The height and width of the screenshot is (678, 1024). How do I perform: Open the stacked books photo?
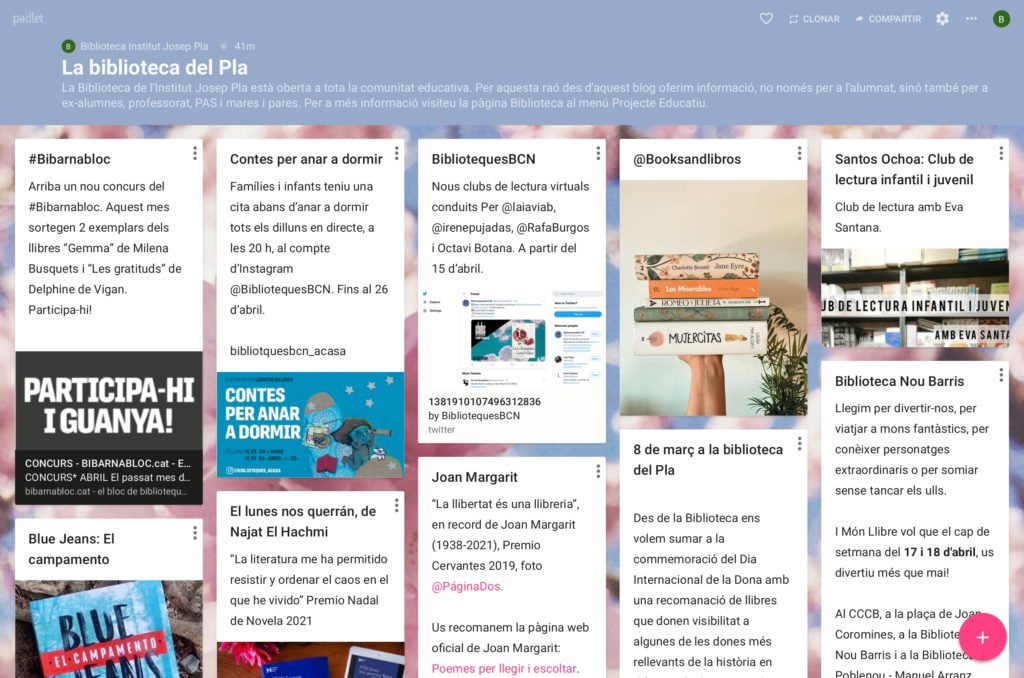pyautogui.click(x=713, y=298)
